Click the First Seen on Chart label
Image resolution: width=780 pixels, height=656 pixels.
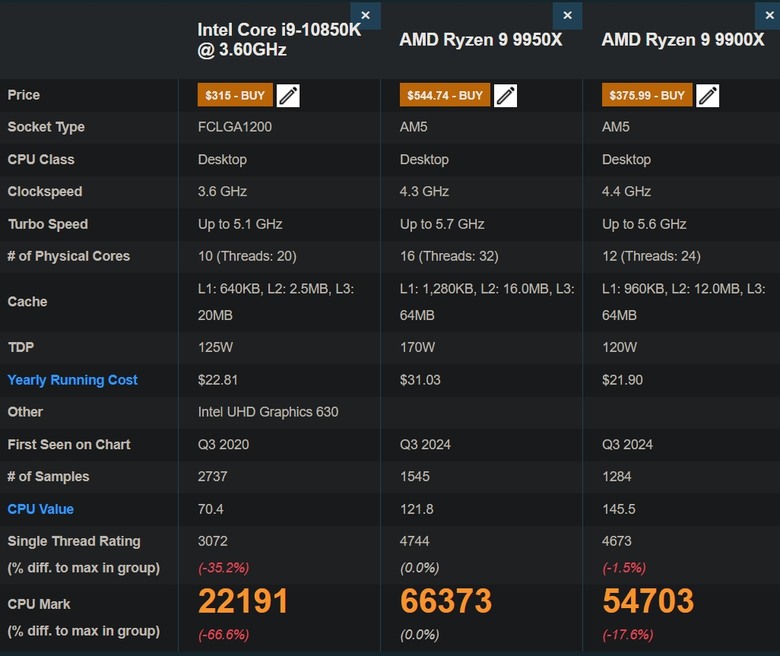pos(69,444)
